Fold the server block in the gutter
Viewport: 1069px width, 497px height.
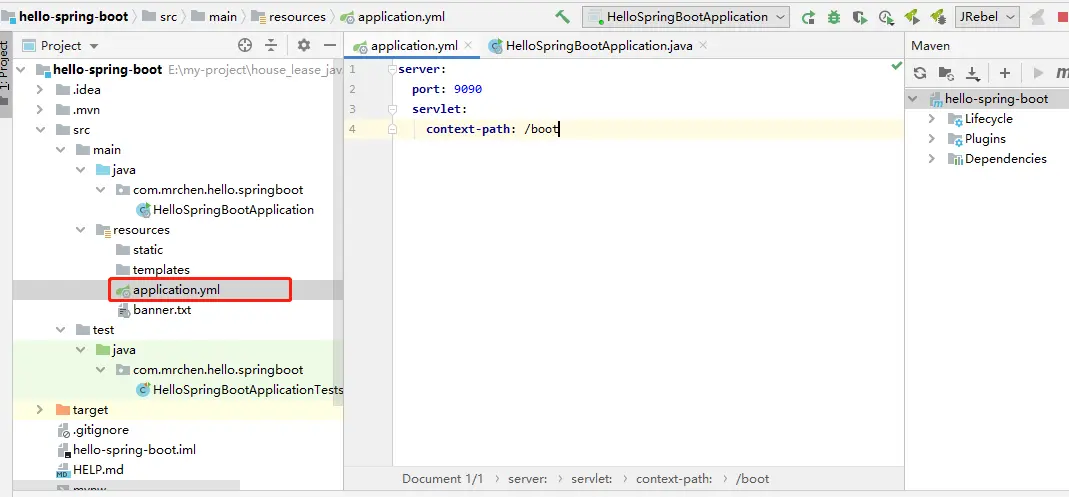[392, 69]
